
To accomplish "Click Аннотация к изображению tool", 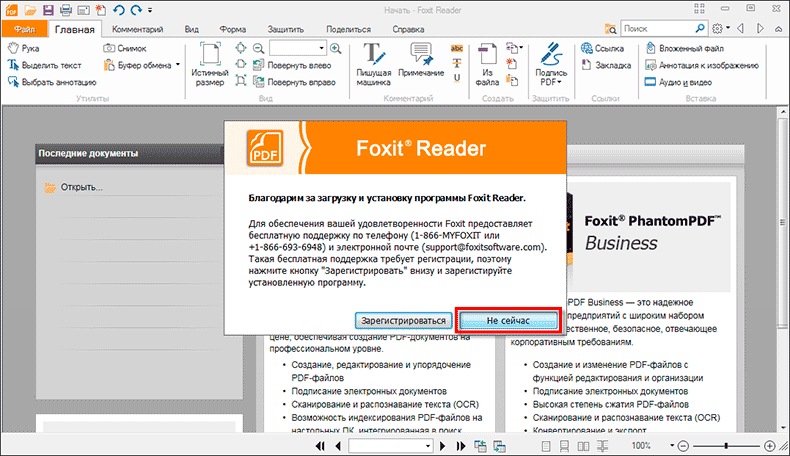I will click(x=702, y=66).
